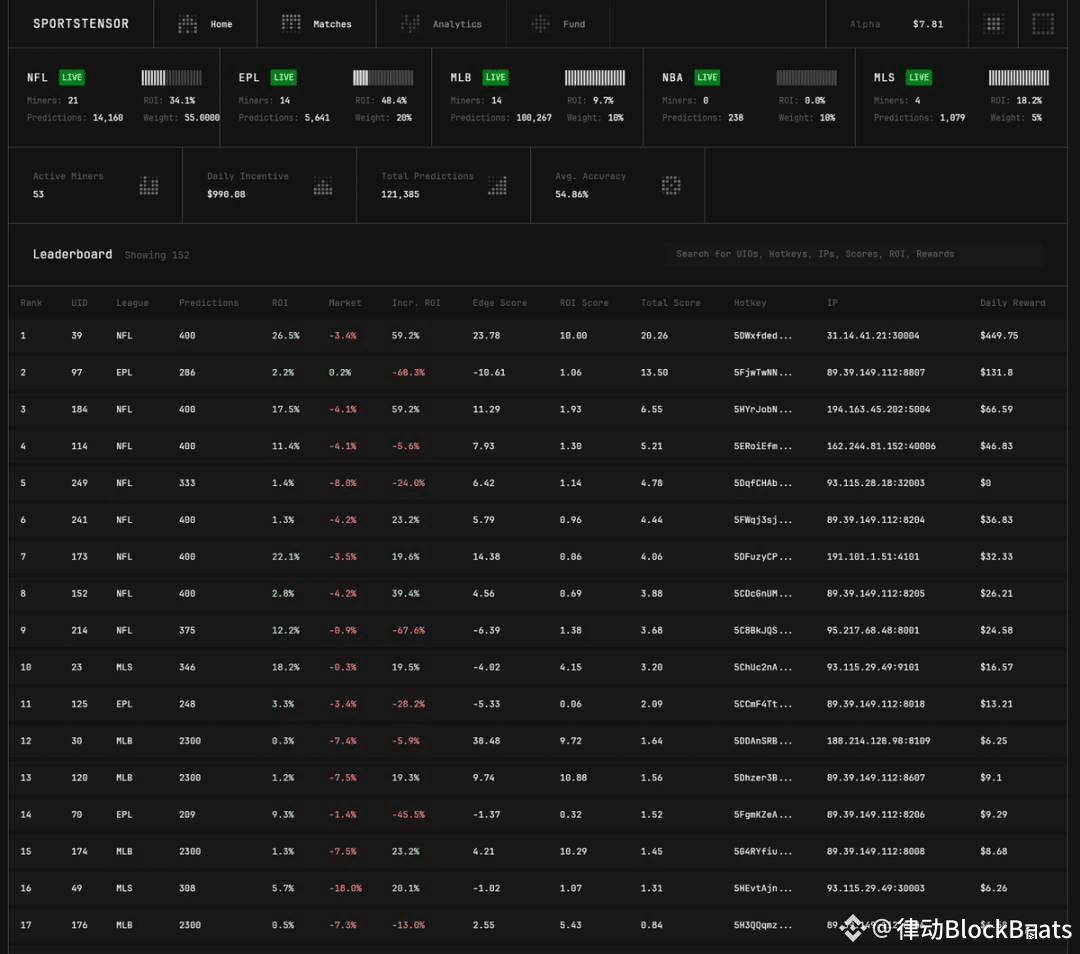Go to the Fund tab

[x=559, y=24]
